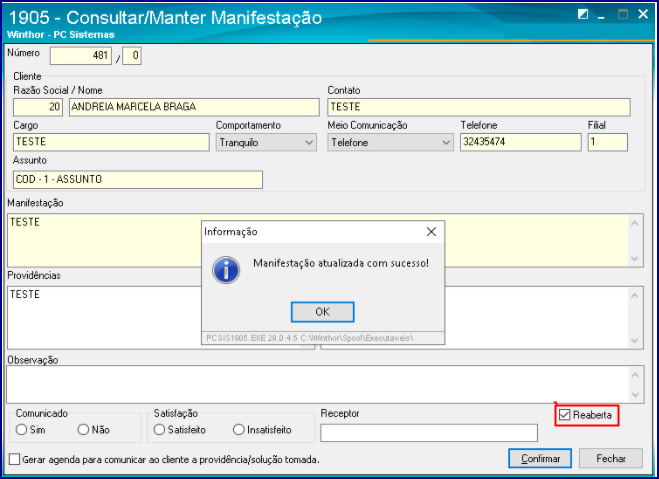Screen dimensions: 659x479
Task: Open the Meio Comunicação dropdown
Action: pos(390,142)
